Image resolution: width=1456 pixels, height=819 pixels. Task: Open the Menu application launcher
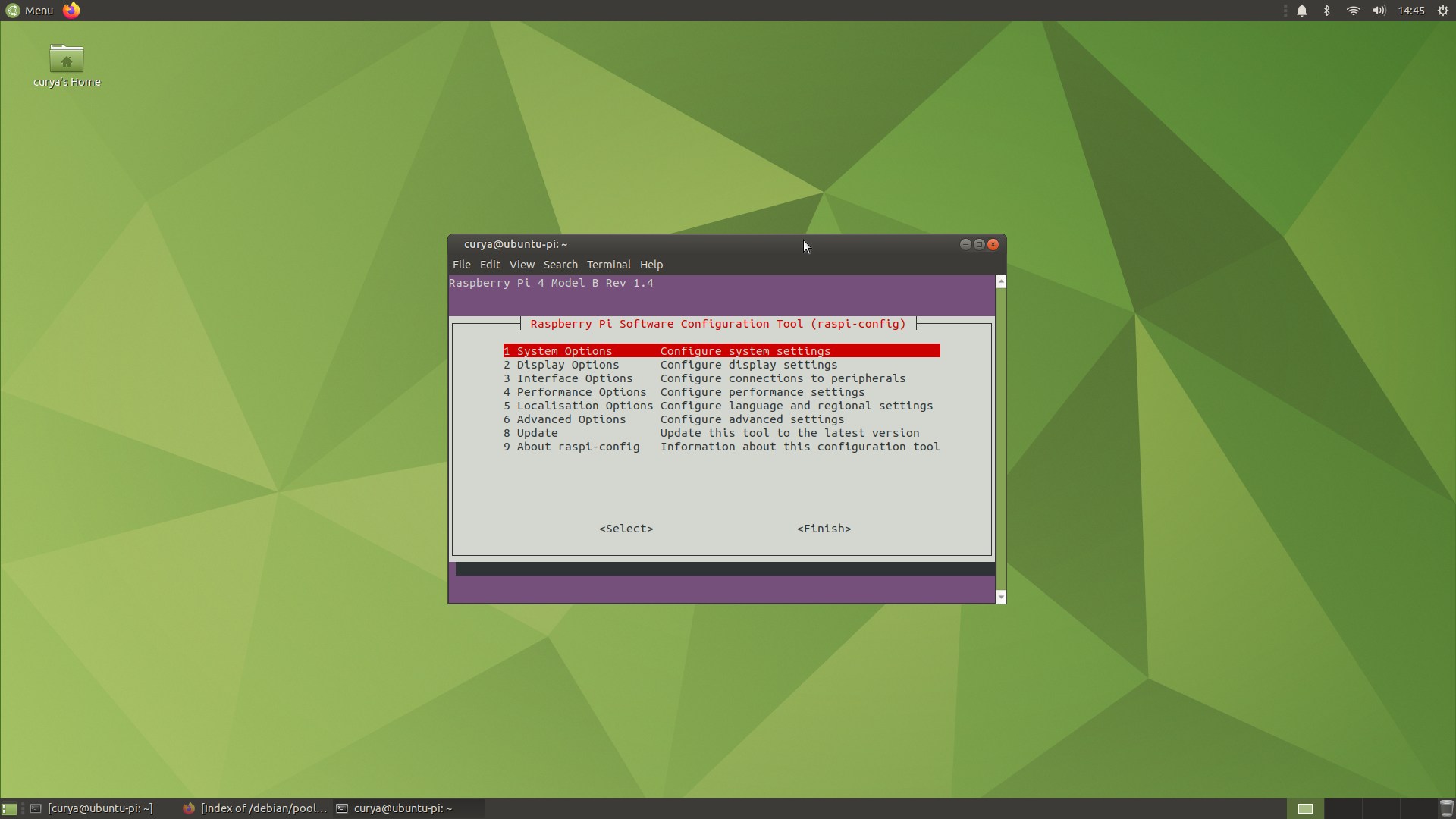(x=30, y=11)
